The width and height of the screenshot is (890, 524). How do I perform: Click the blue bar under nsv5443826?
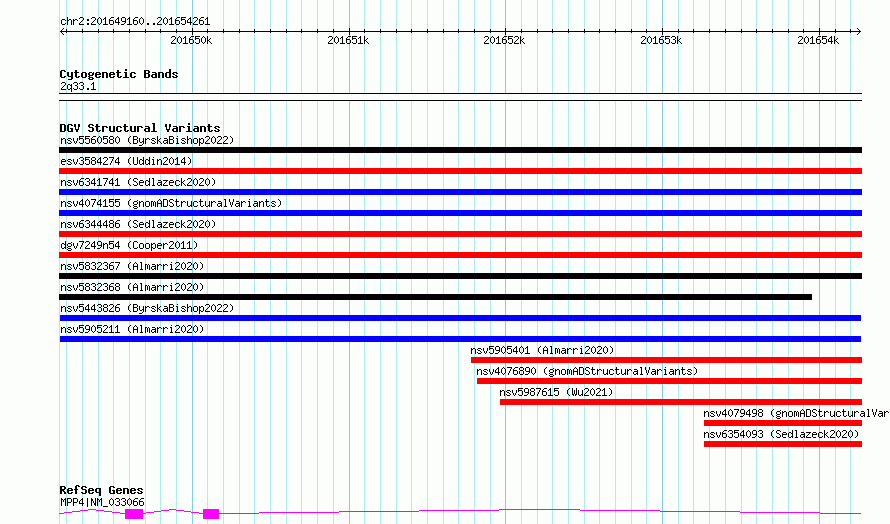[x=460, y=318]
